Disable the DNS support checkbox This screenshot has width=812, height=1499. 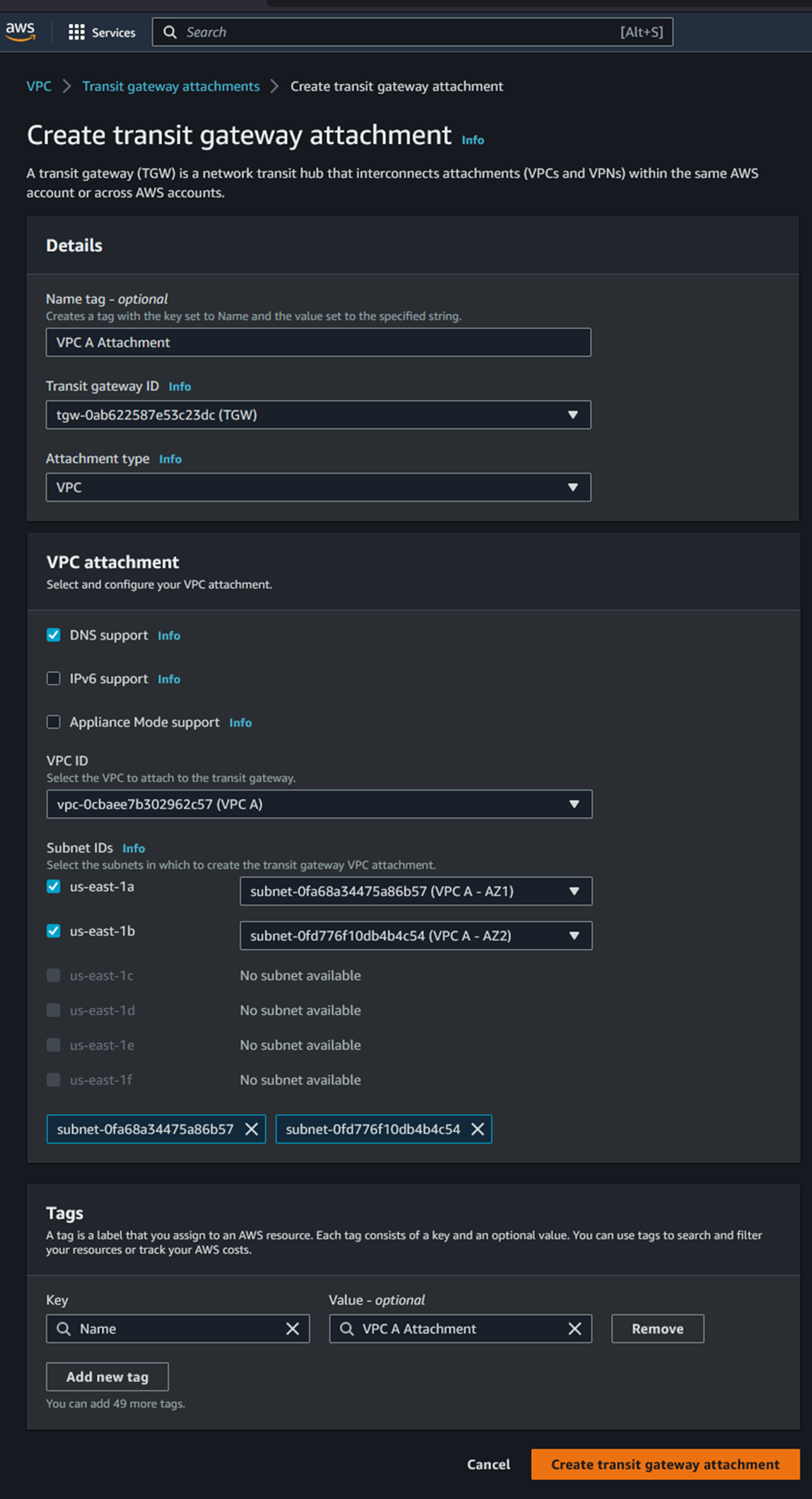53,635
